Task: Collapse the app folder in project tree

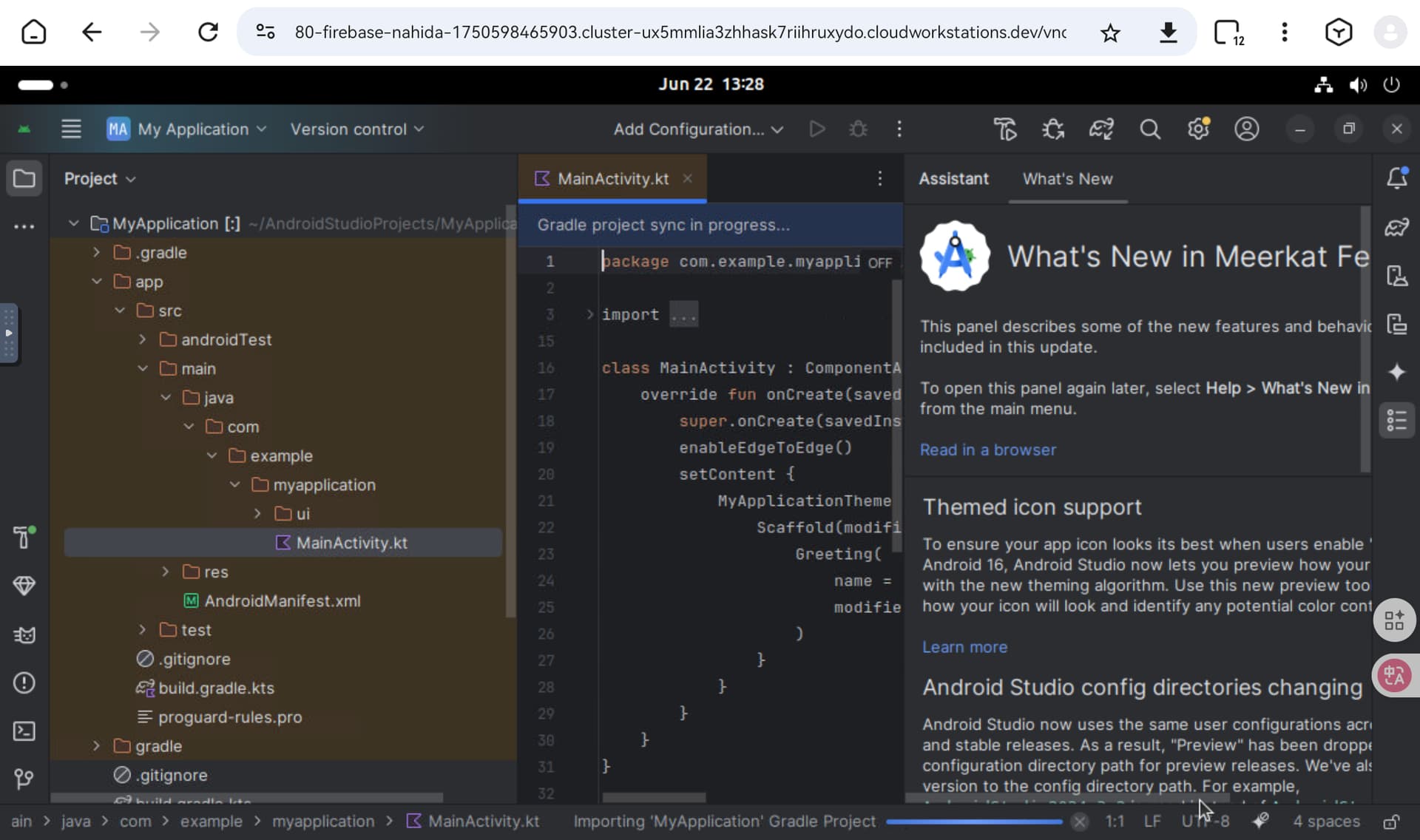Action: click(x=97, y=282)
